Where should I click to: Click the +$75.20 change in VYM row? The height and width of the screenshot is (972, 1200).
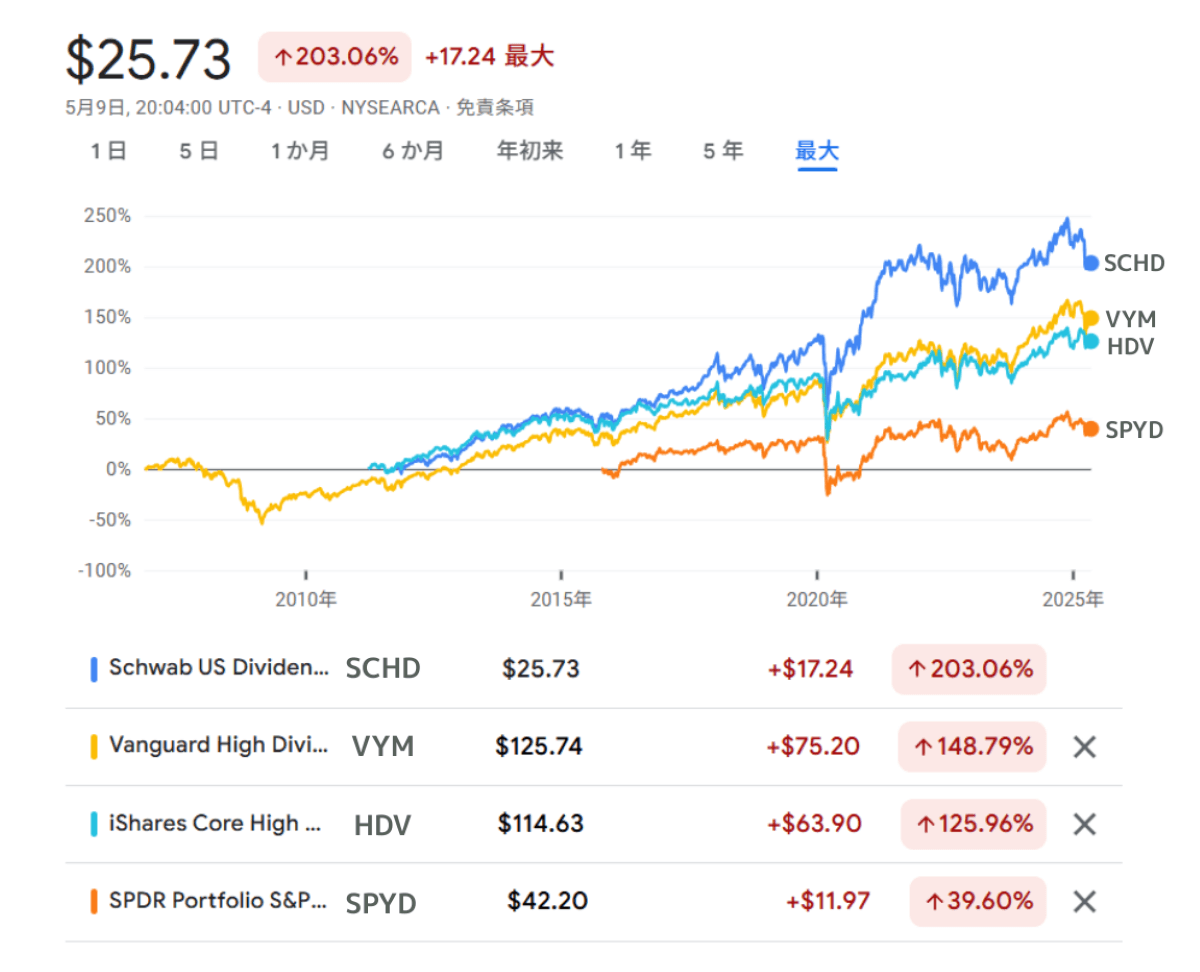pyautogui.click(x=813, y=746)
